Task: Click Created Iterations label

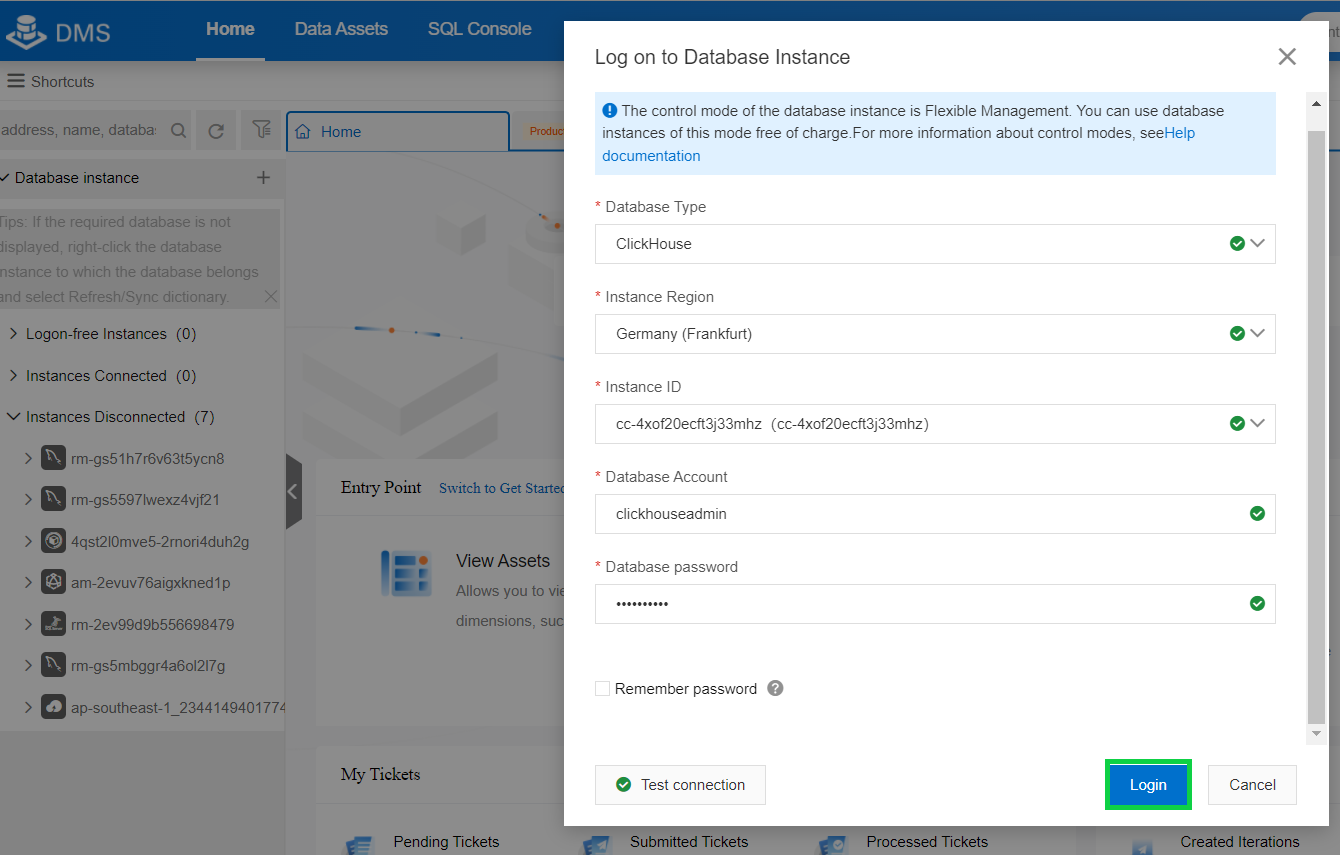Action: (1240, 842)
